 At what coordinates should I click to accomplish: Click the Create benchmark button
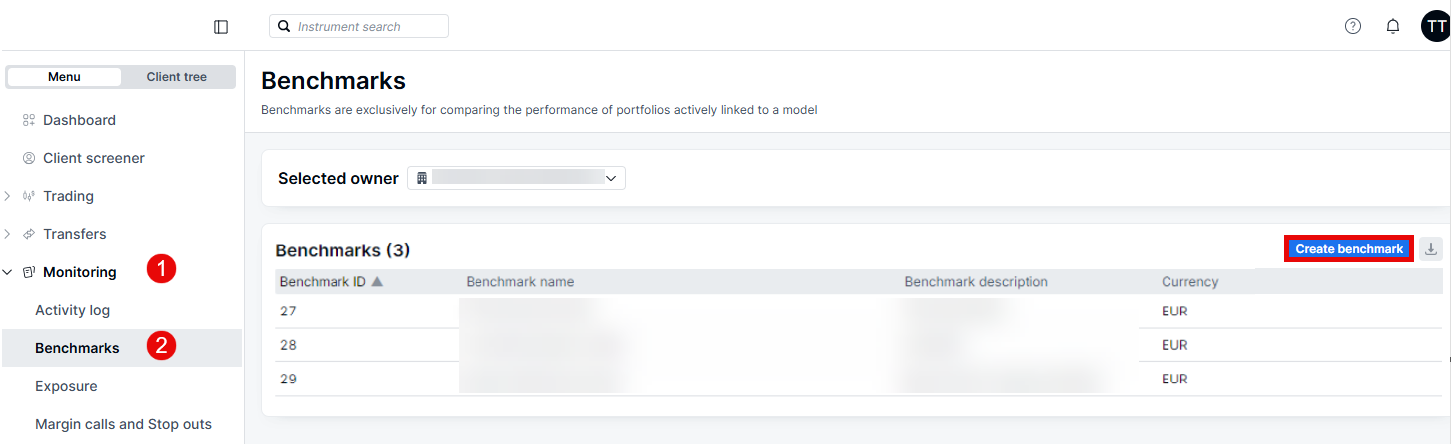[1348, 249]
